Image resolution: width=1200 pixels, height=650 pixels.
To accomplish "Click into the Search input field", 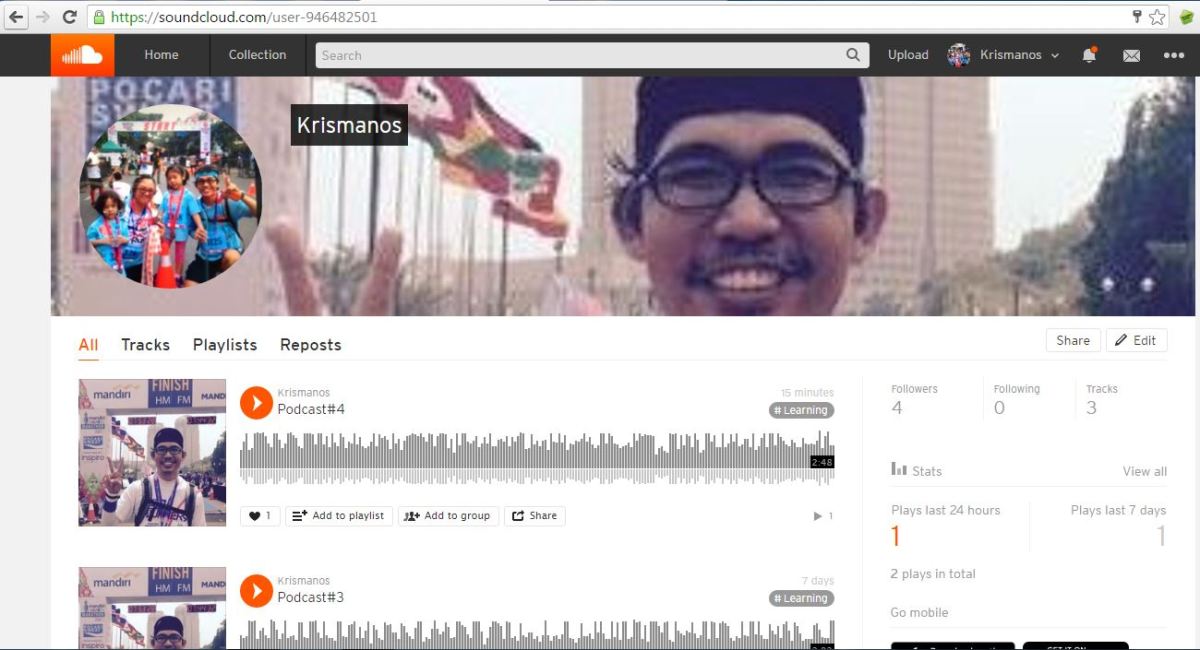I will (580, 55).
